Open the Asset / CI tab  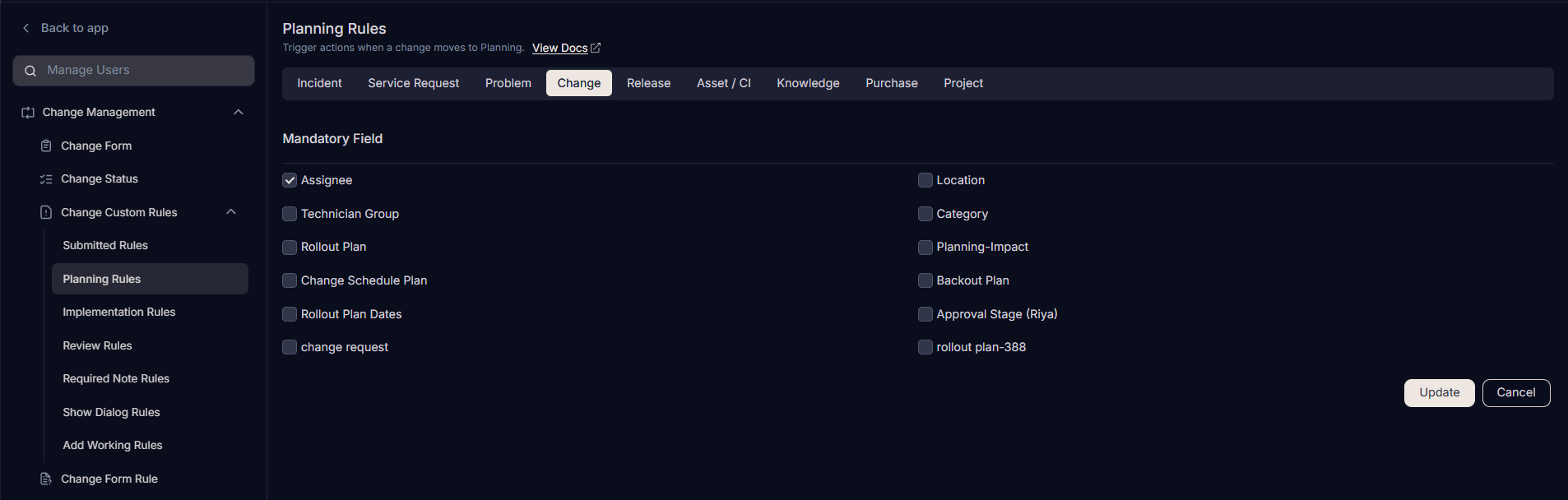(x=724, y=83)
